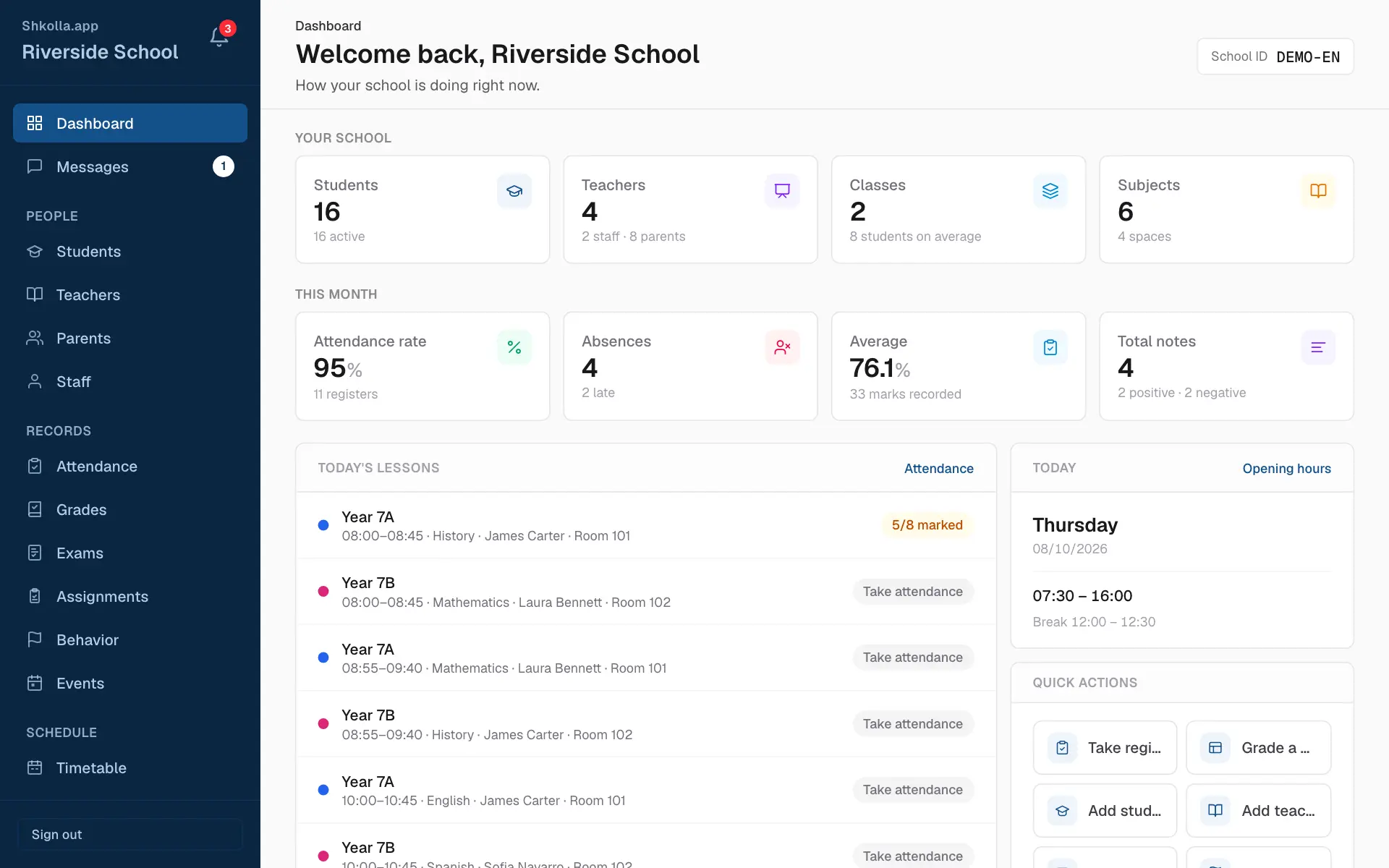Click the School ID DEMO-EN box
This screenshot has height=868, width=1389.
pos(1275,56)
